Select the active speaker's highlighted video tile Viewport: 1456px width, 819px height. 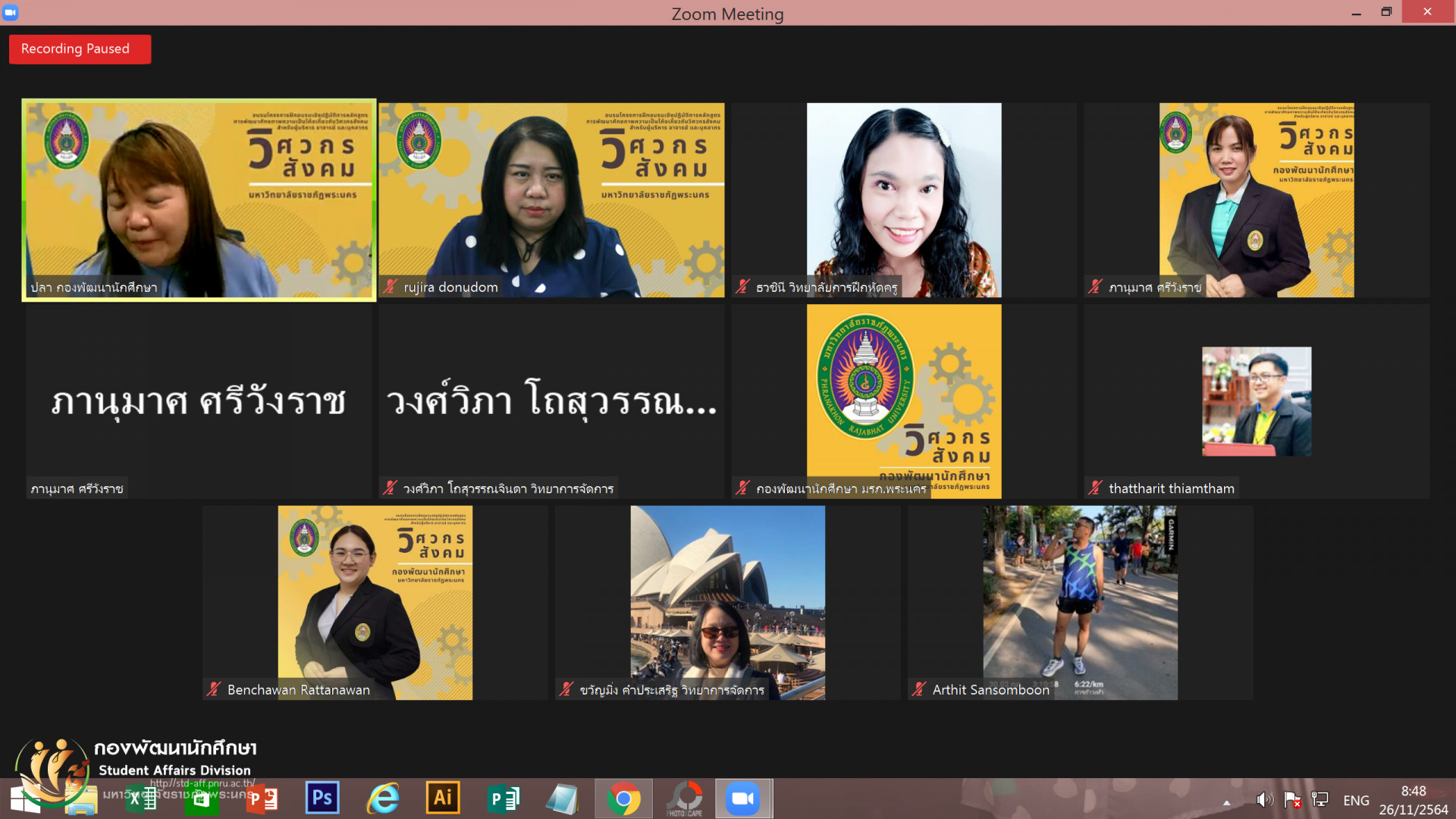(199, 200)
